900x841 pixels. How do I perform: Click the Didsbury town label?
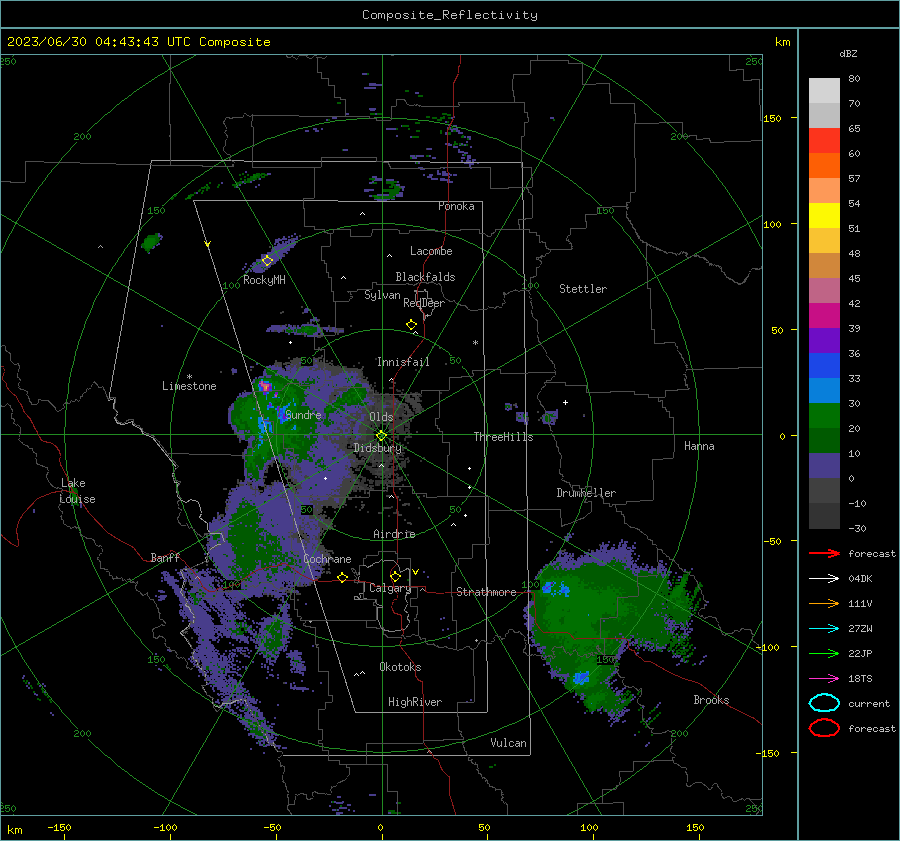point(378,448)
